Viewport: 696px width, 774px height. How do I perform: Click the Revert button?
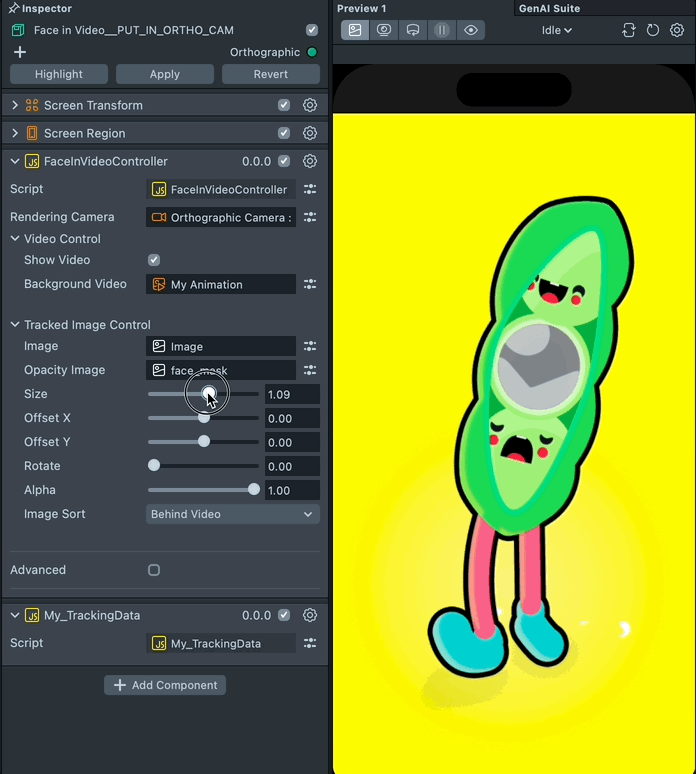point(271,74)
